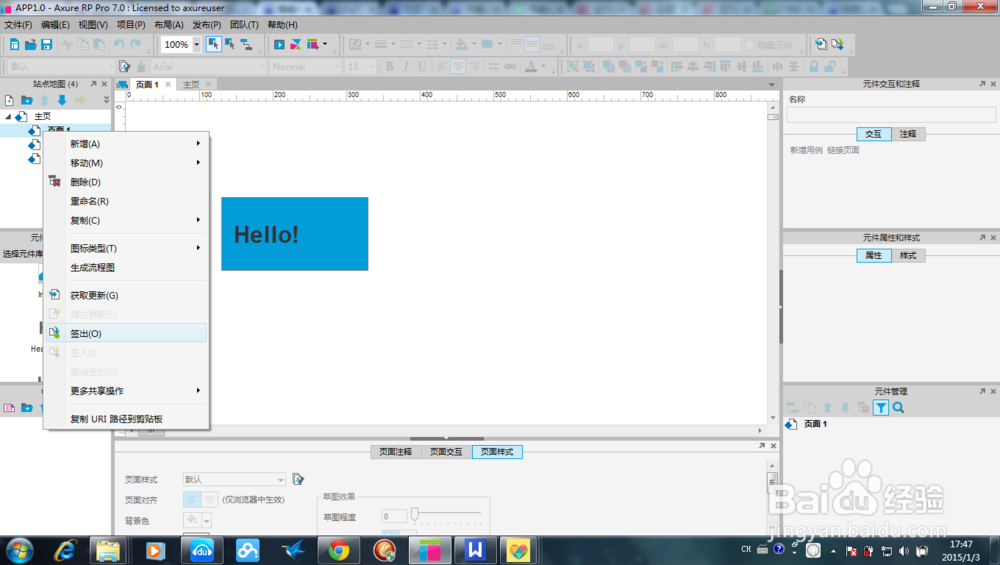Toggle the left page alignment button

tap(192, 499)
